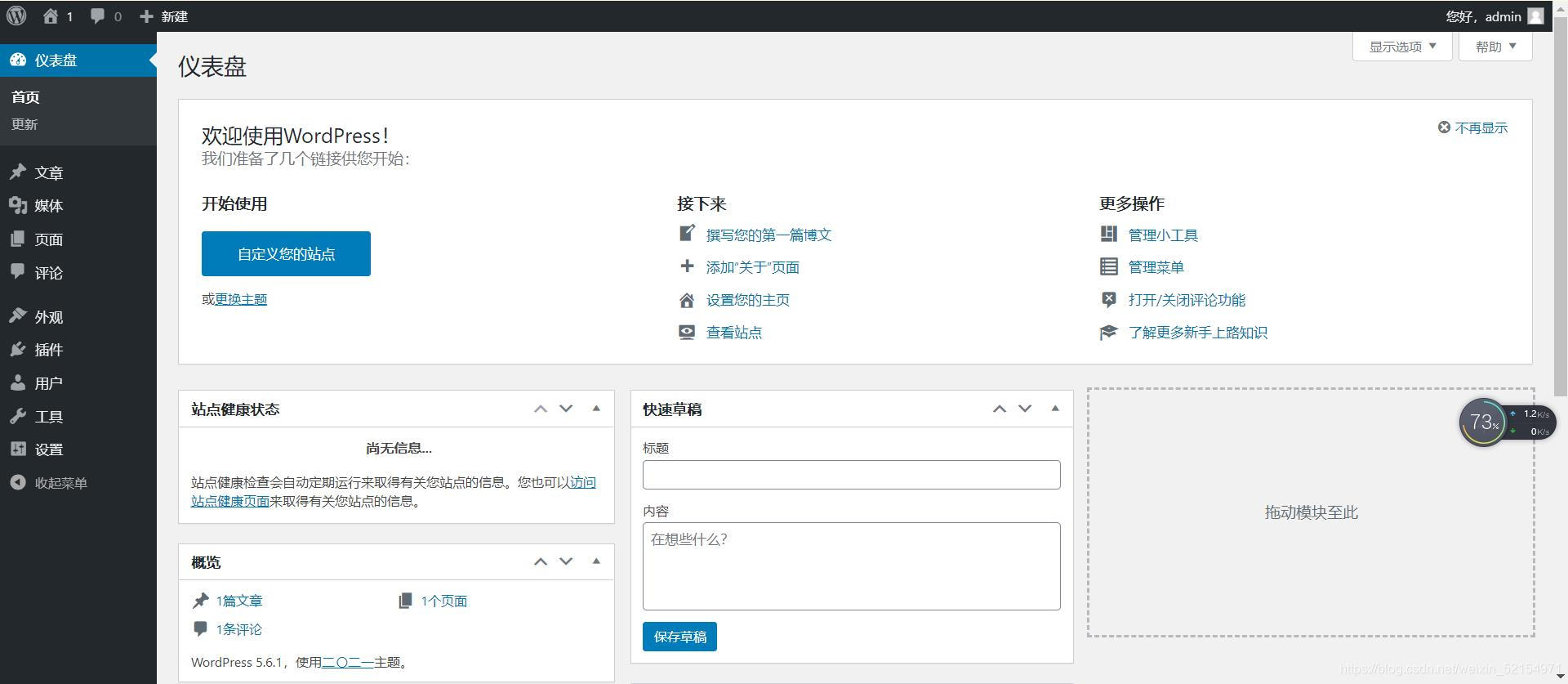
Task: Open 1条评论 link in 概览
Action: tap(239, 629)
